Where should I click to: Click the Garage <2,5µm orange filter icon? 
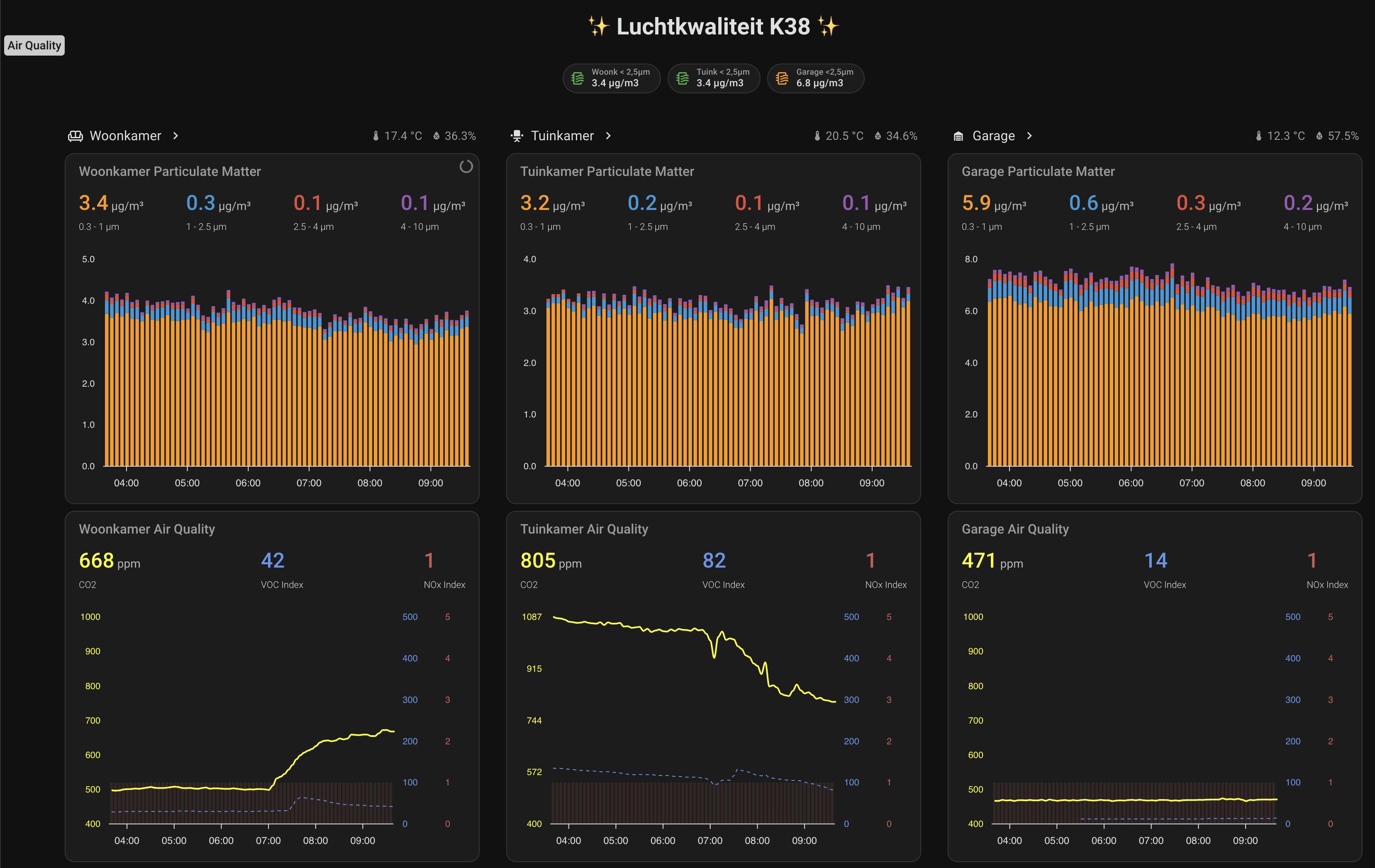click(782, 78)
